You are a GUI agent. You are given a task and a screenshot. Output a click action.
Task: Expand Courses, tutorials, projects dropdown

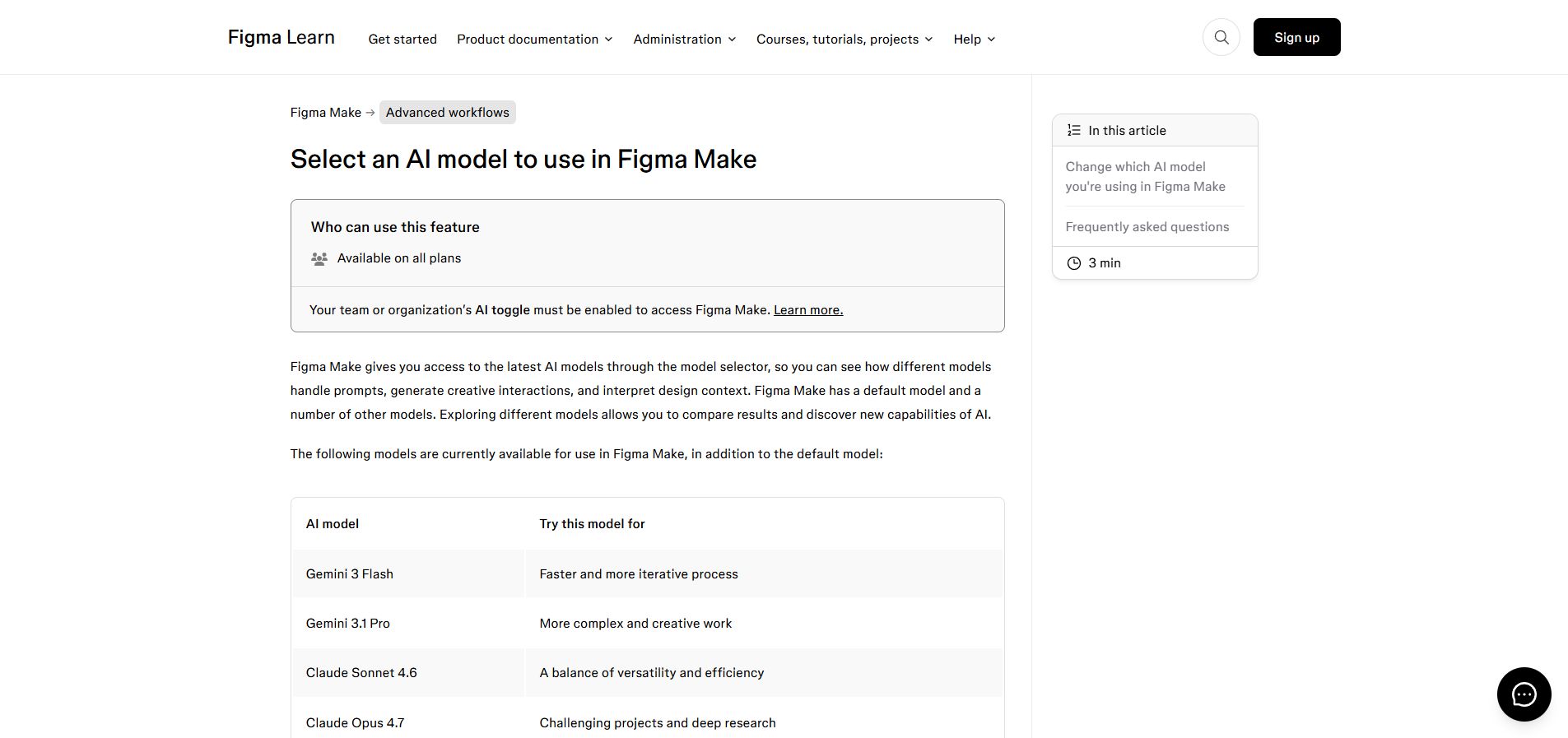(x=844, y=39)
